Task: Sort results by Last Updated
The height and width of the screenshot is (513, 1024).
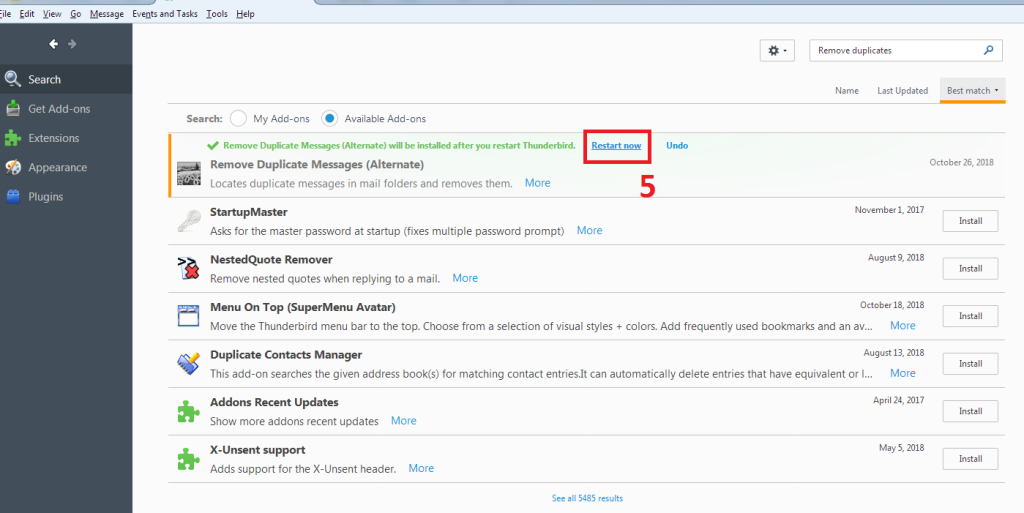Action: pyautogui.click(x=903, y=91)
